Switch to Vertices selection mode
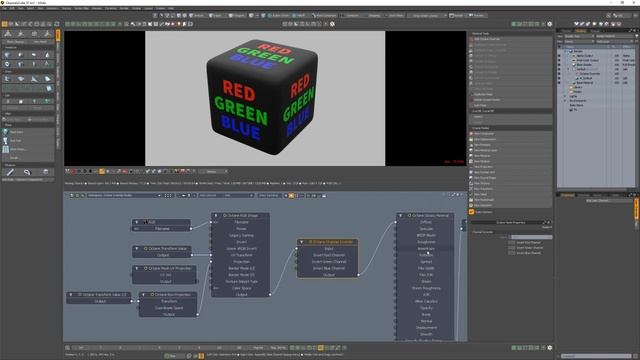Image resolution: width=640 pixels, height=360 pixels. 198,16
